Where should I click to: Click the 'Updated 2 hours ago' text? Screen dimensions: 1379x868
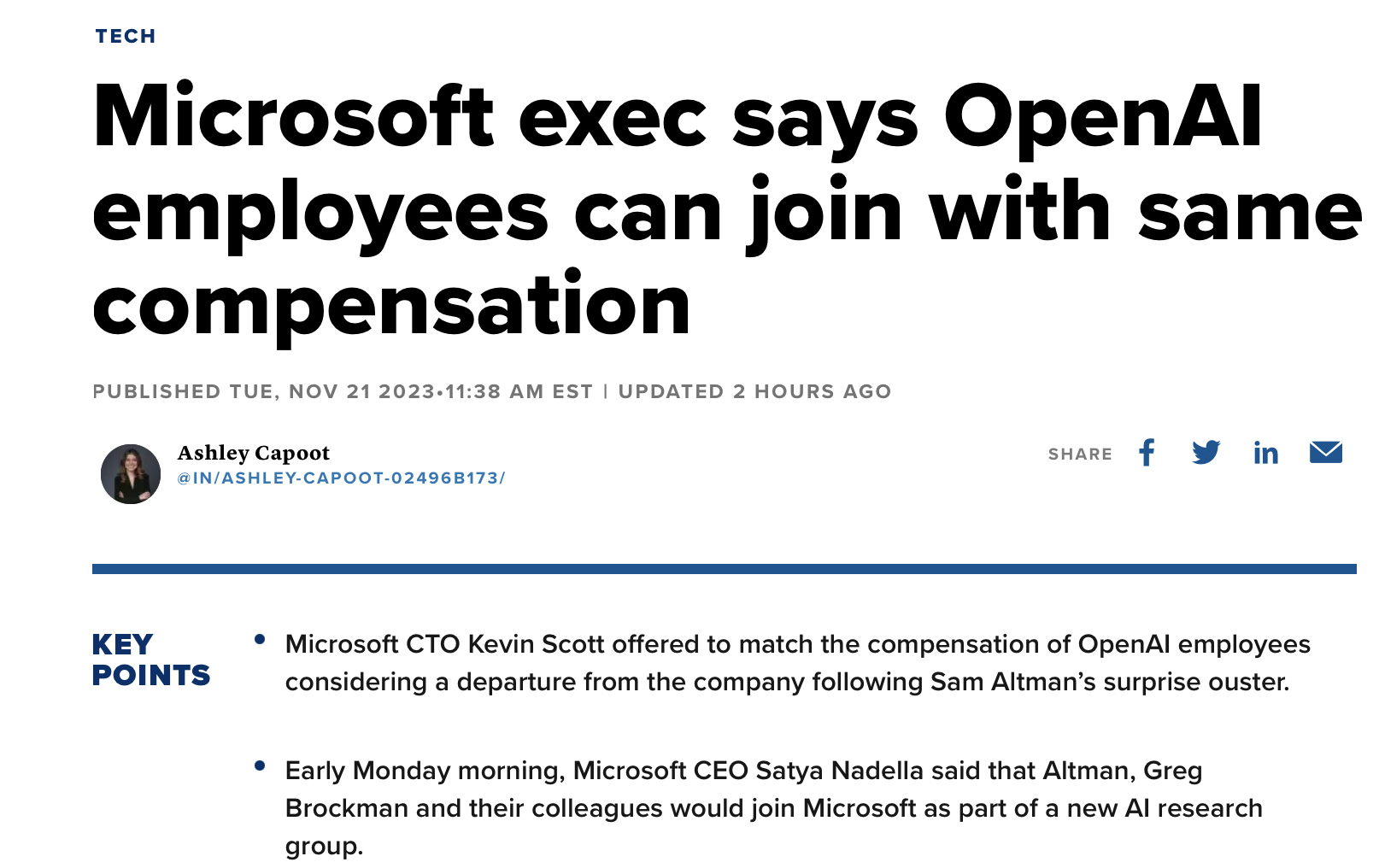pyautogui.click(x=754, y=391)
